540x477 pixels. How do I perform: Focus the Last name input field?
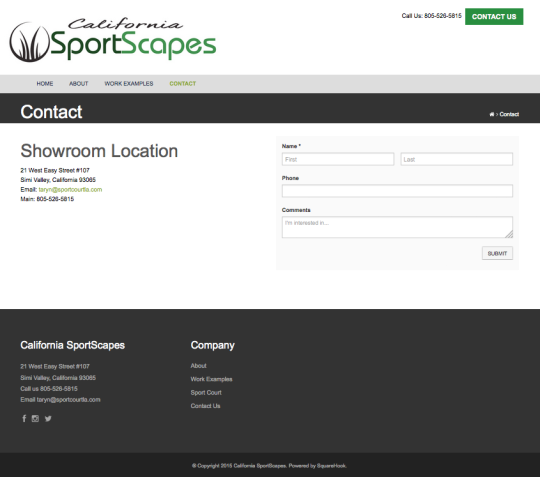[456, 159]
